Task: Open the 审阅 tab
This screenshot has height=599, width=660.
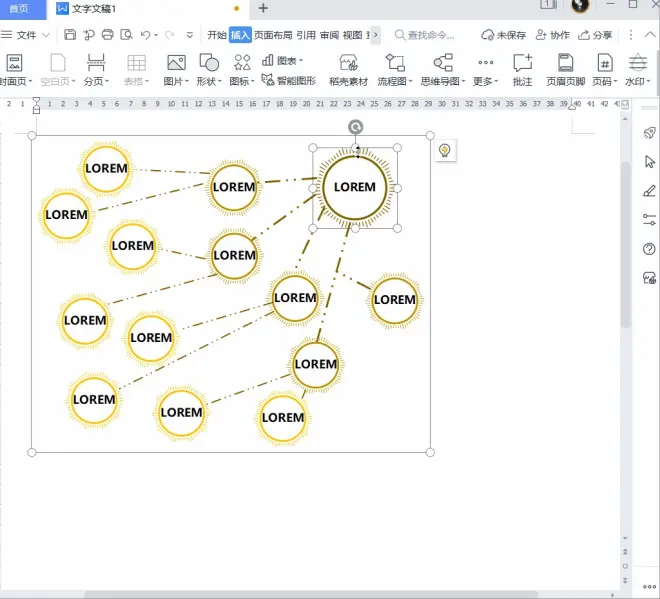Action: click(x=329, y=35)
